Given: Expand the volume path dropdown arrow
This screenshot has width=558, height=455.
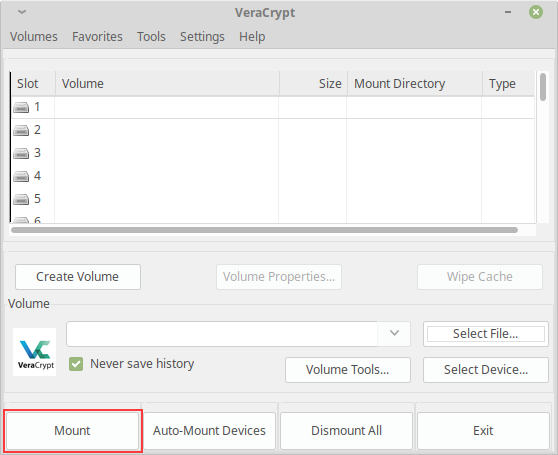Looking at the screenshot, I should 394,333.
